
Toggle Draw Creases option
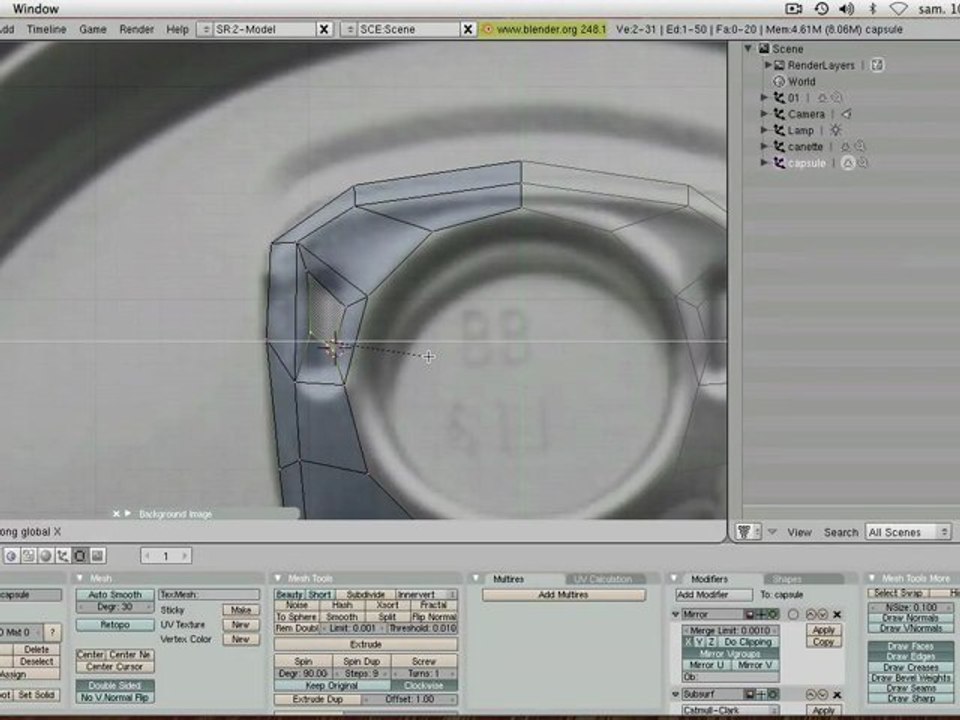pyautogui.click(x=910, y=667)
